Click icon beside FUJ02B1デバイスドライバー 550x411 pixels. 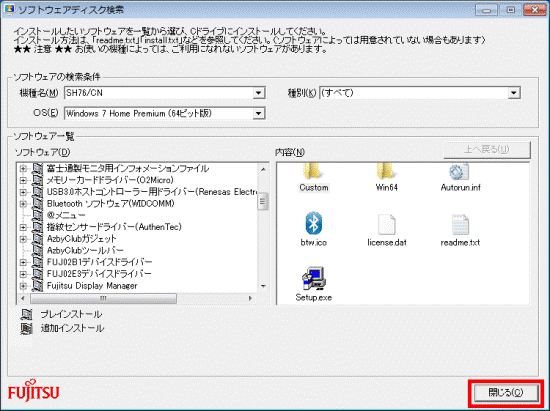pyautogui.click(x=37, y=262)
